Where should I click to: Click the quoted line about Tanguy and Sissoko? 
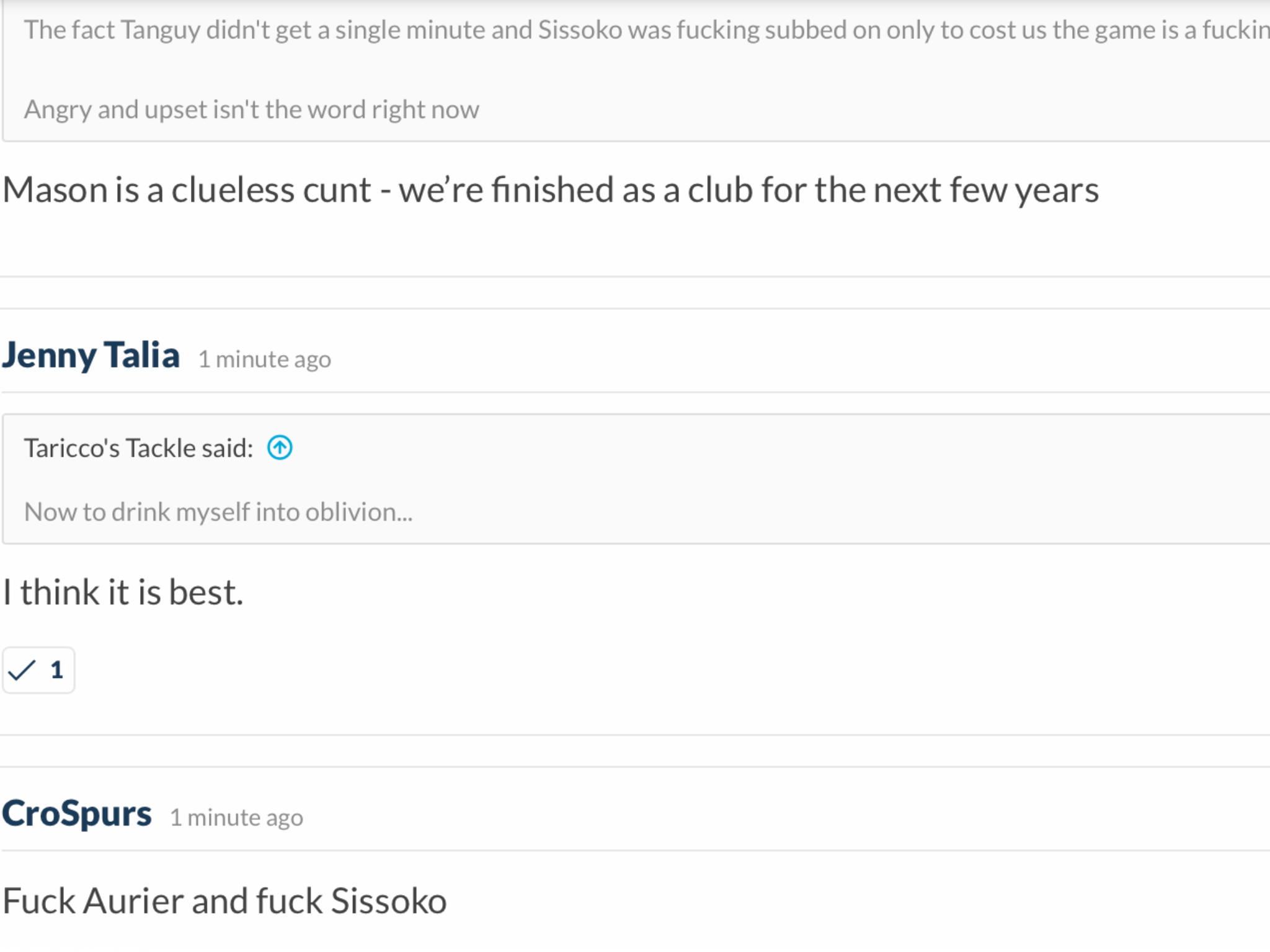coord(647,30)
